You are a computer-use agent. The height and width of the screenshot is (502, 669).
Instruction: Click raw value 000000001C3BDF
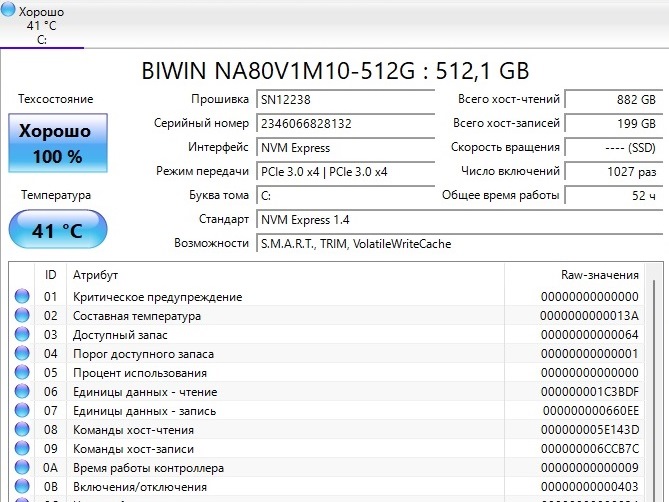(x=590, y=392)
